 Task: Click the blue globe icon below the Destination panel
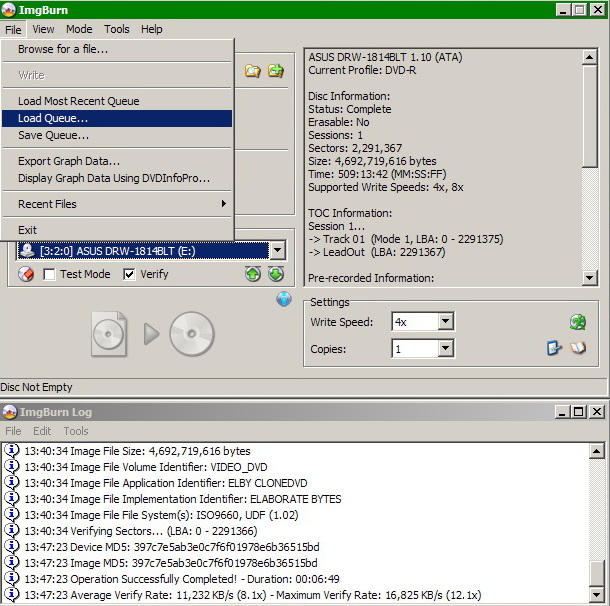(284, 299)
